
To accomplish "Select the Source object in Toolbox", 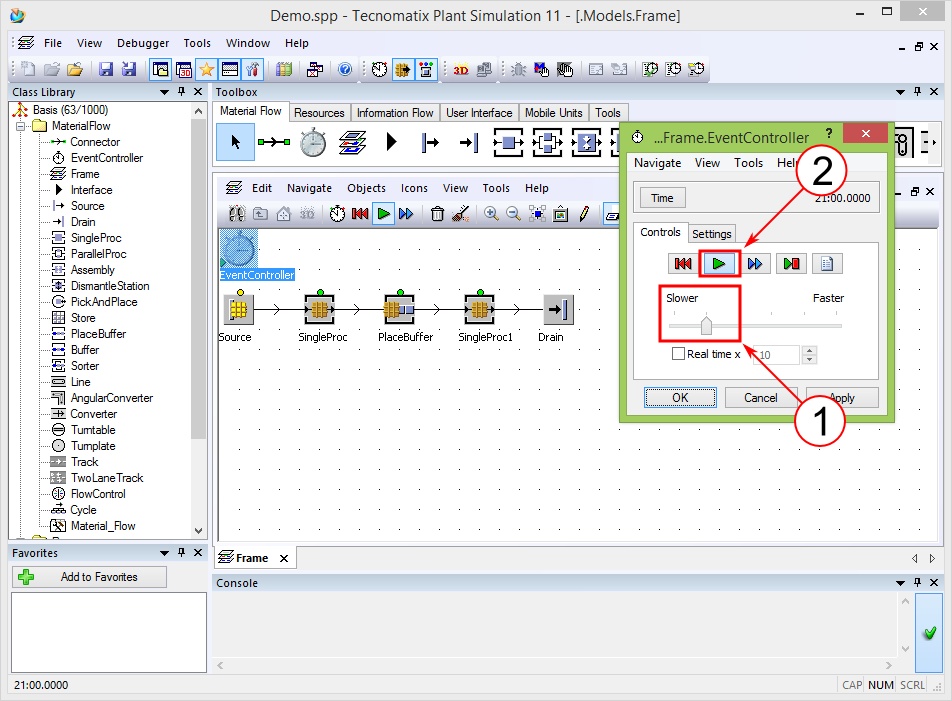I will pos(430,143).
